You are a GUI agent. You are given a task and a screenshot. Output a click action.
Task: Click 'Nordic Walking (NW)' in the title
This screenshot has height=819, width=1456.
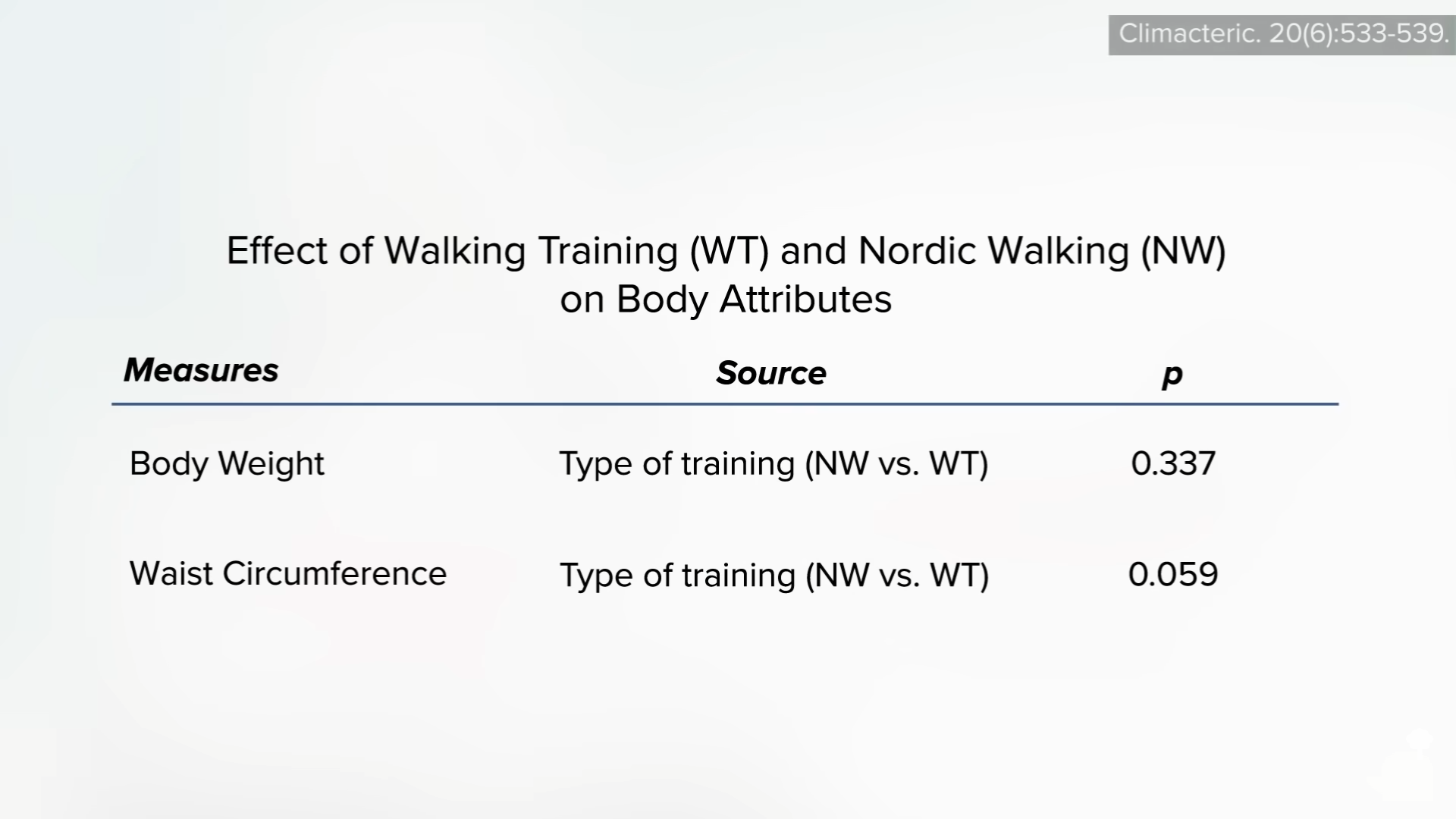(1042, 250)
